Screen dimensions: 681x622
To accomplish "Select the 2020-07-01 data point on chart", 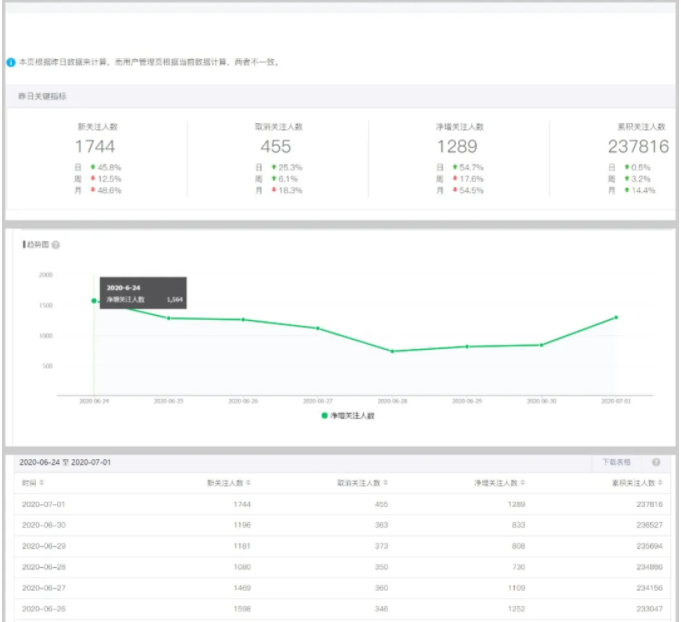I will click(x=616, y=318).
